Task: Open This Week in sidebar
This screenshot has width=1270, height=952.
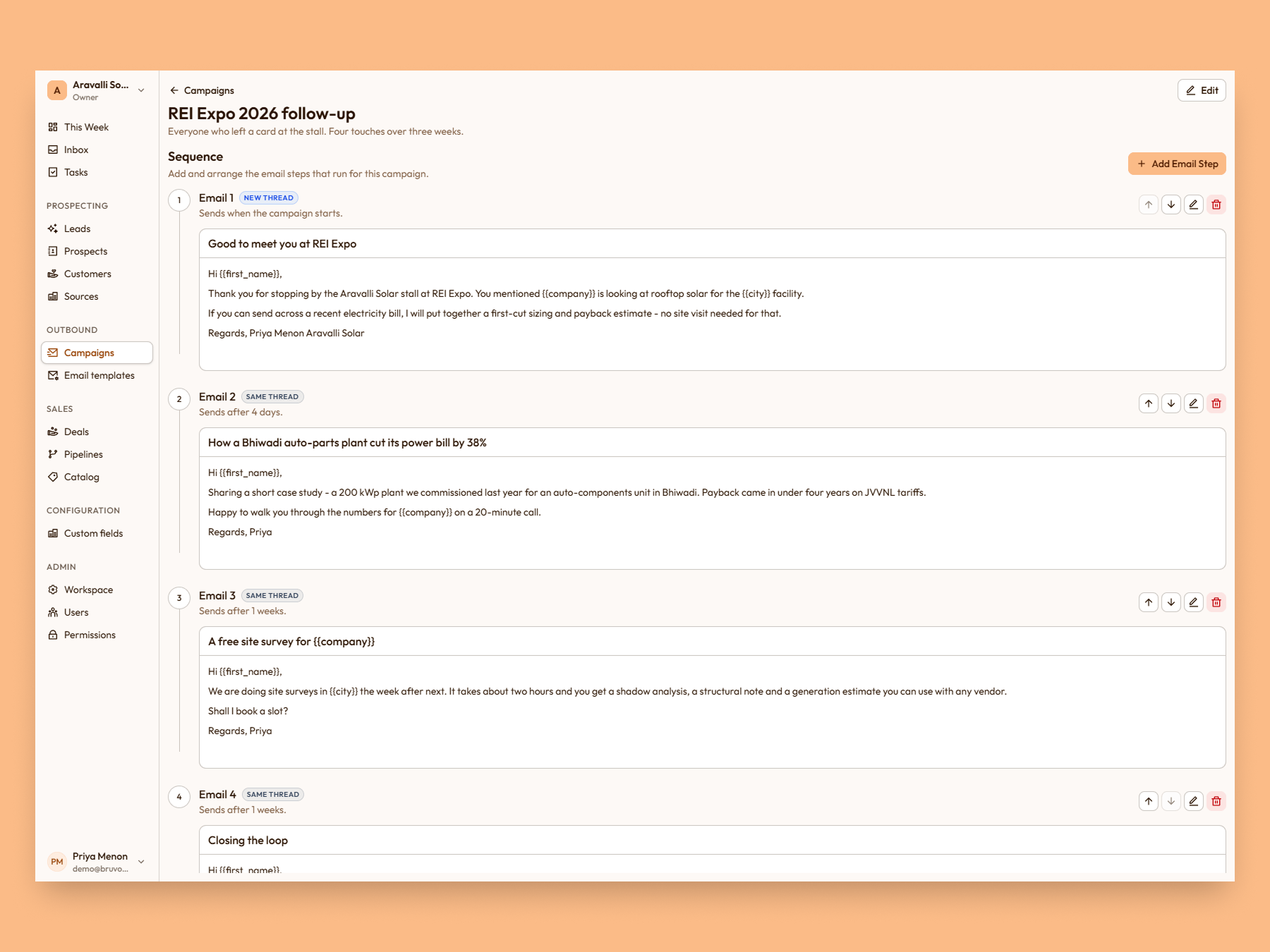Action: pos(97,127)
